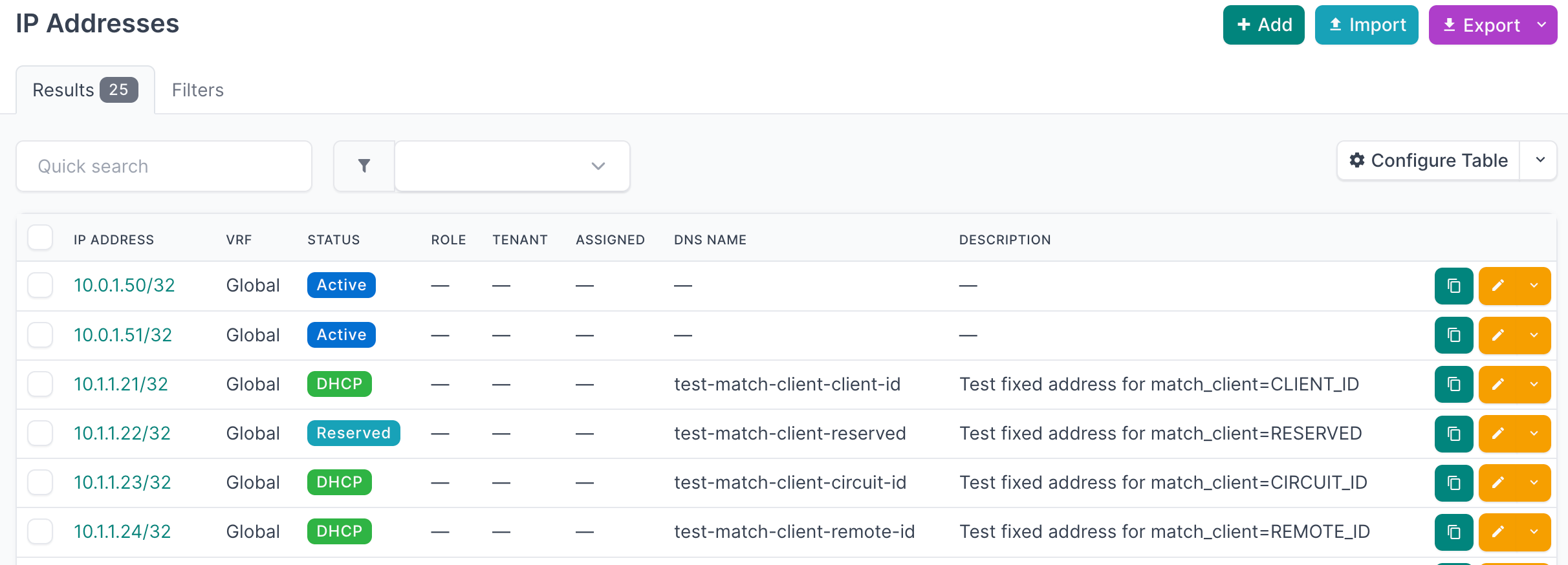Open action menu for 10.1.1.23/32 row

pos(1534,482)
